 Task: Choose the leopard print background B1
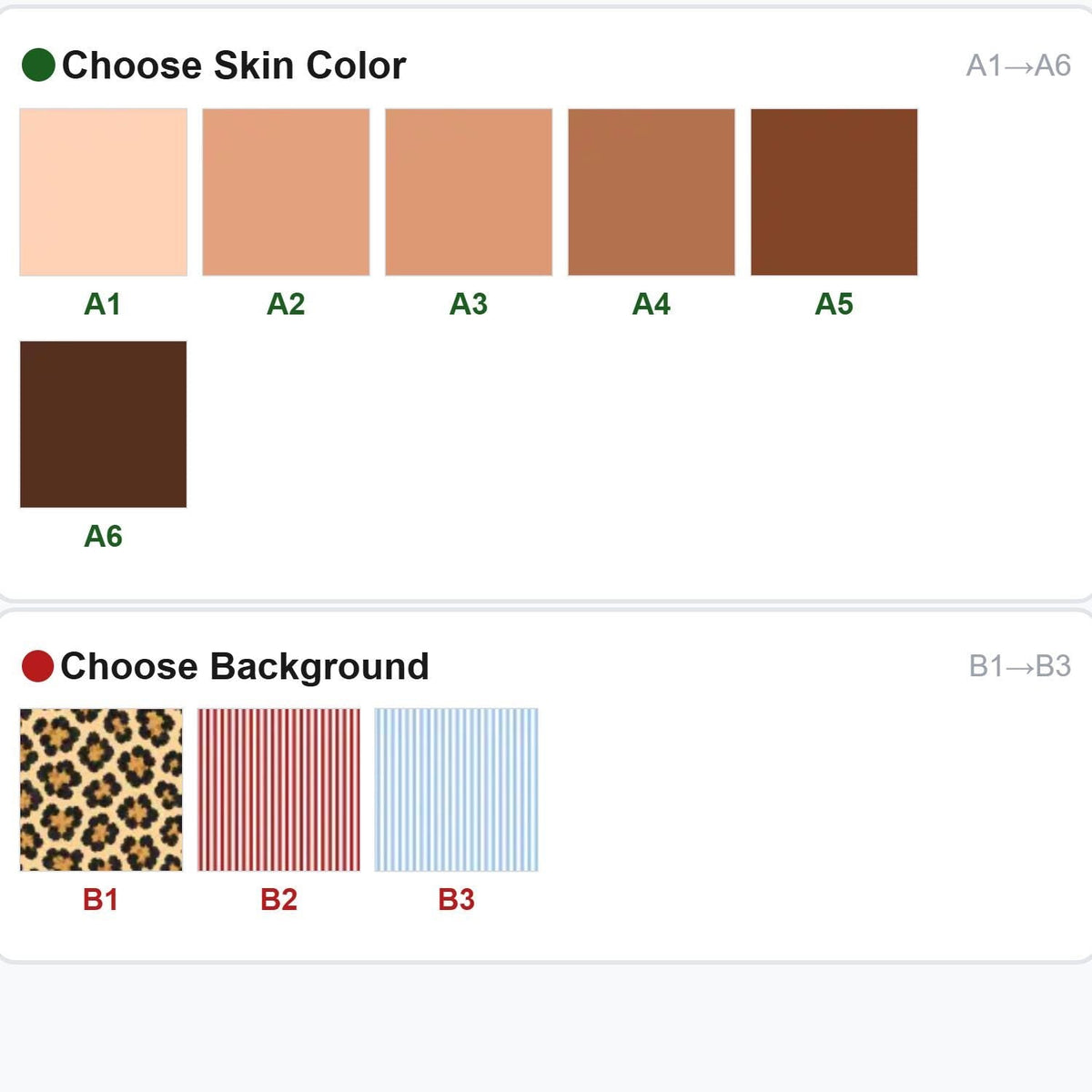click(x=101, y=790)
